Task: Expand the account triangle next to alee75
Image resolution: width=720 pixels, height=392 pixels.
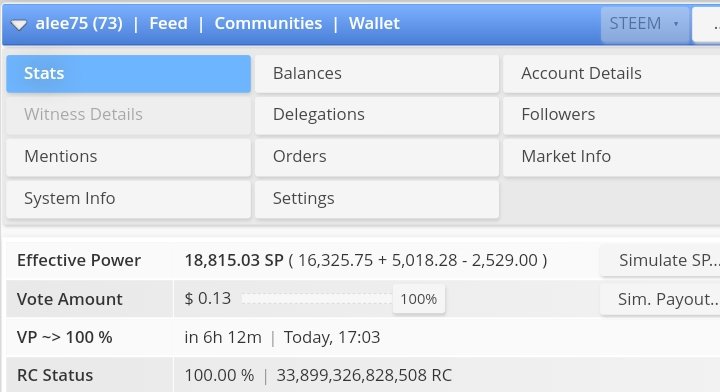Action: coord(19,24)
